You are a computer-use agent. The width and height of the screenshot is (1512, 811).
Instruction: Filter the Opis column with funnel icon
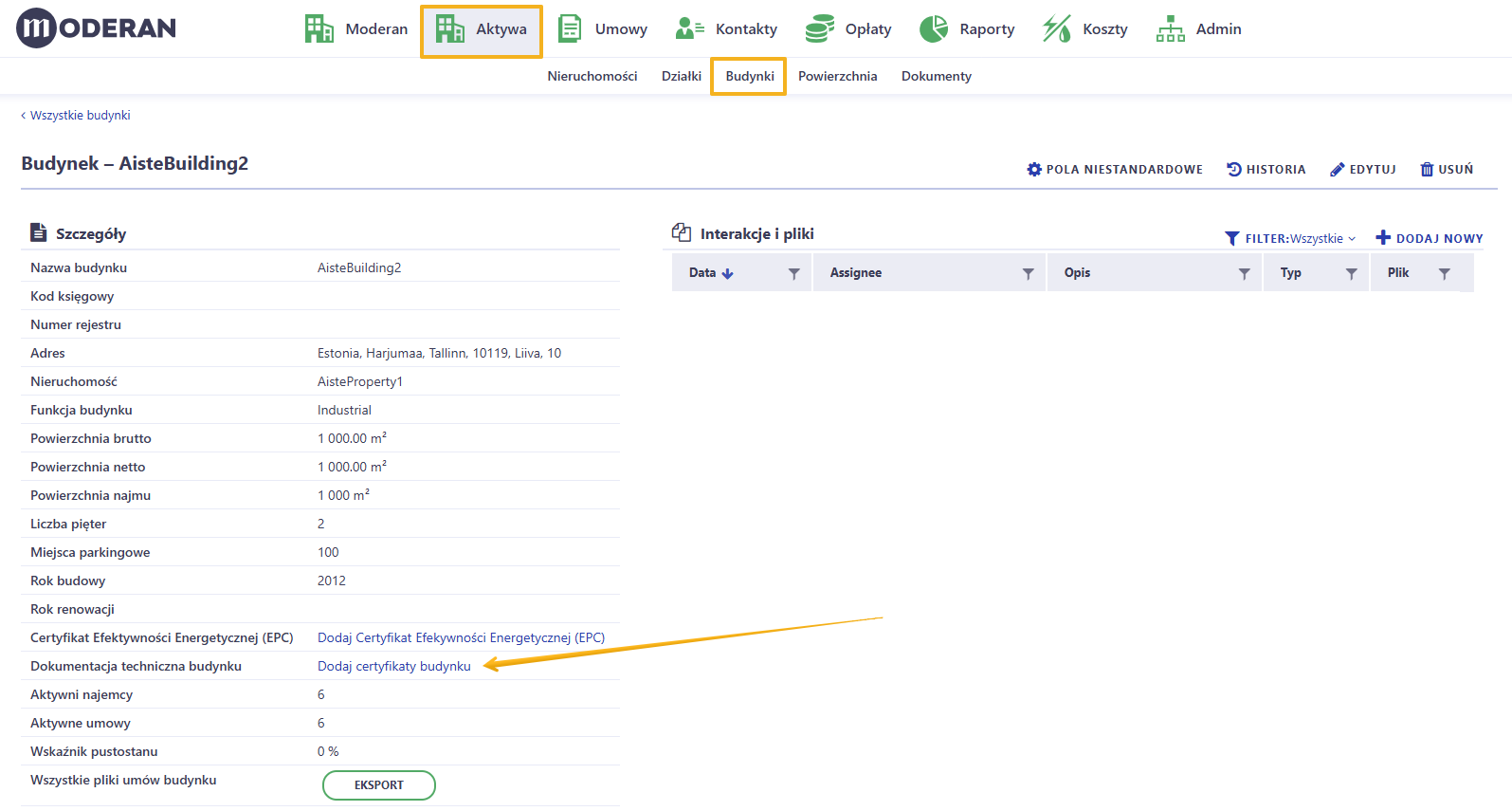tap(1245, 273)
